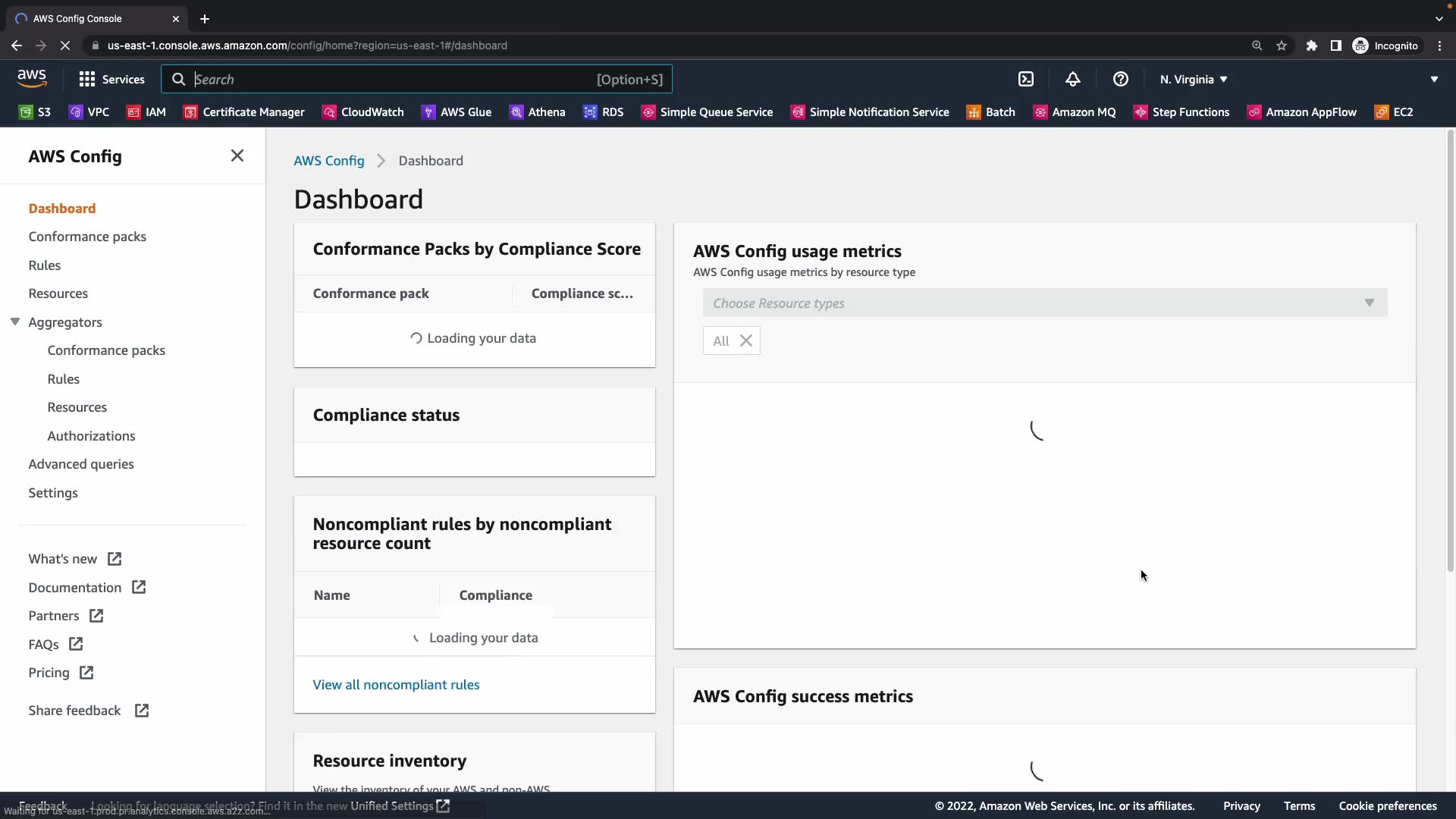The height and width of the screenshot is (819, 1456).
Task: Collapse the Aggregators tree section
Action: coord(15,322)
